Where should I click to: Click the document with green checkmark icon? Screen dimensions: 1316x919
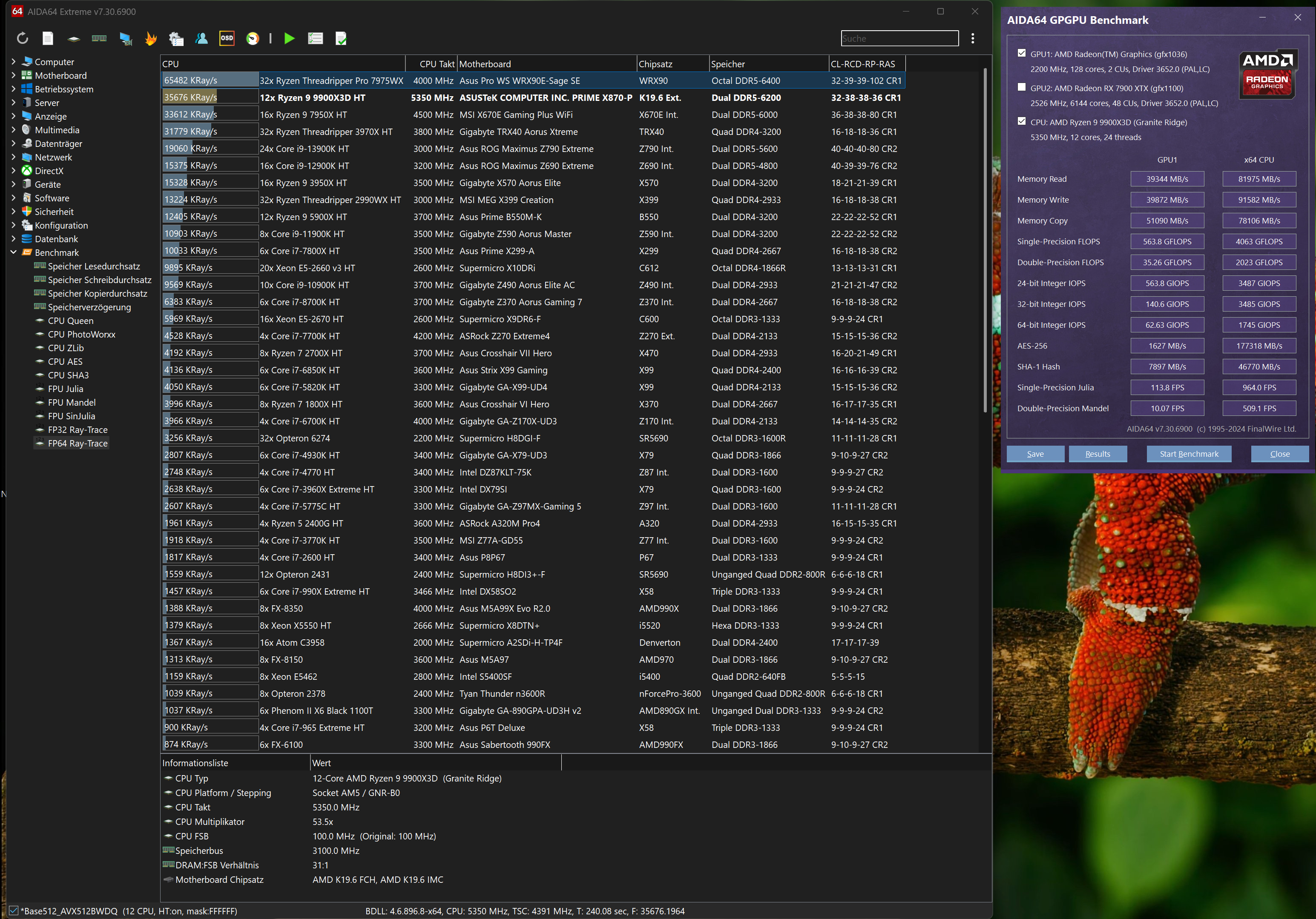(x=341, y=38)
